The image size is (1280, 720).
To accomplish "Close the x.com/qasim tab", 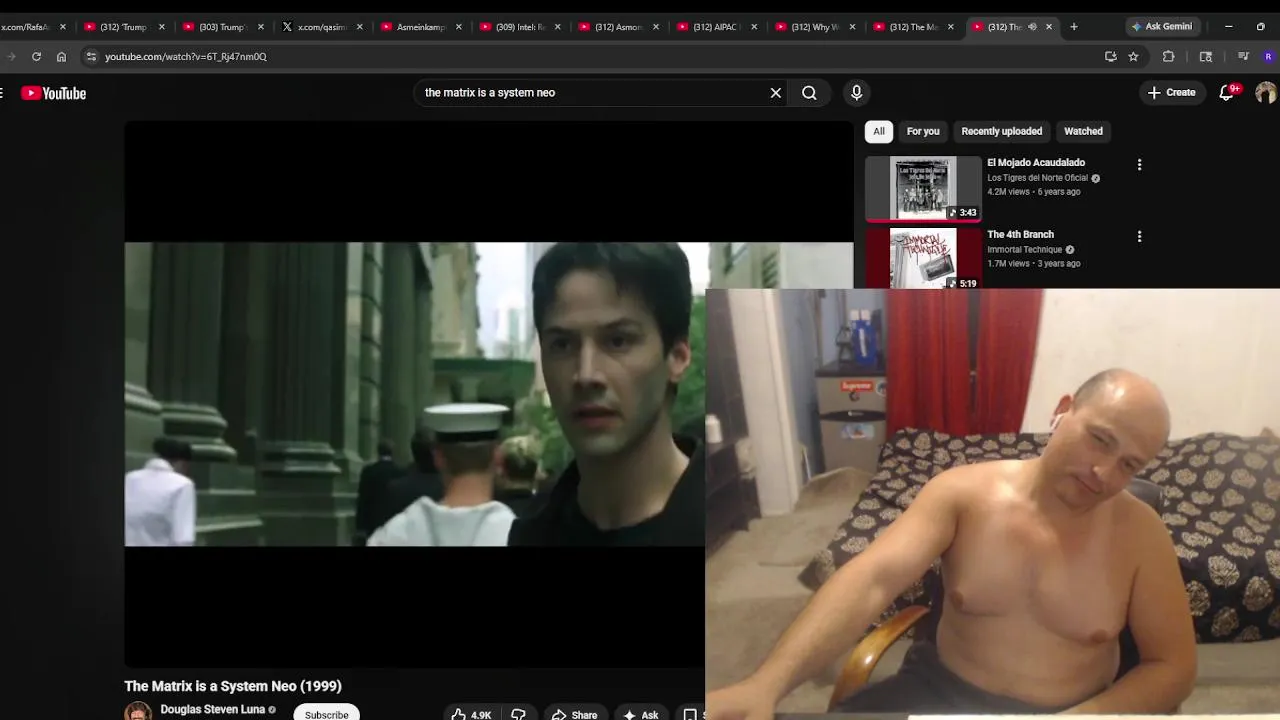I will pyautogui.click(x=360, y=27).
